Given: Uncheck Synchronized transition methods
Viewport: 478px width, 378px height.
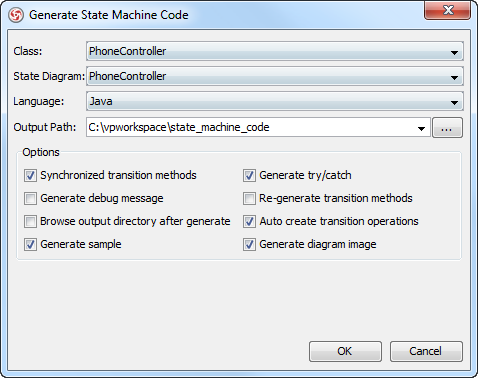Looking at the screenshot, I should pos(30,175).
